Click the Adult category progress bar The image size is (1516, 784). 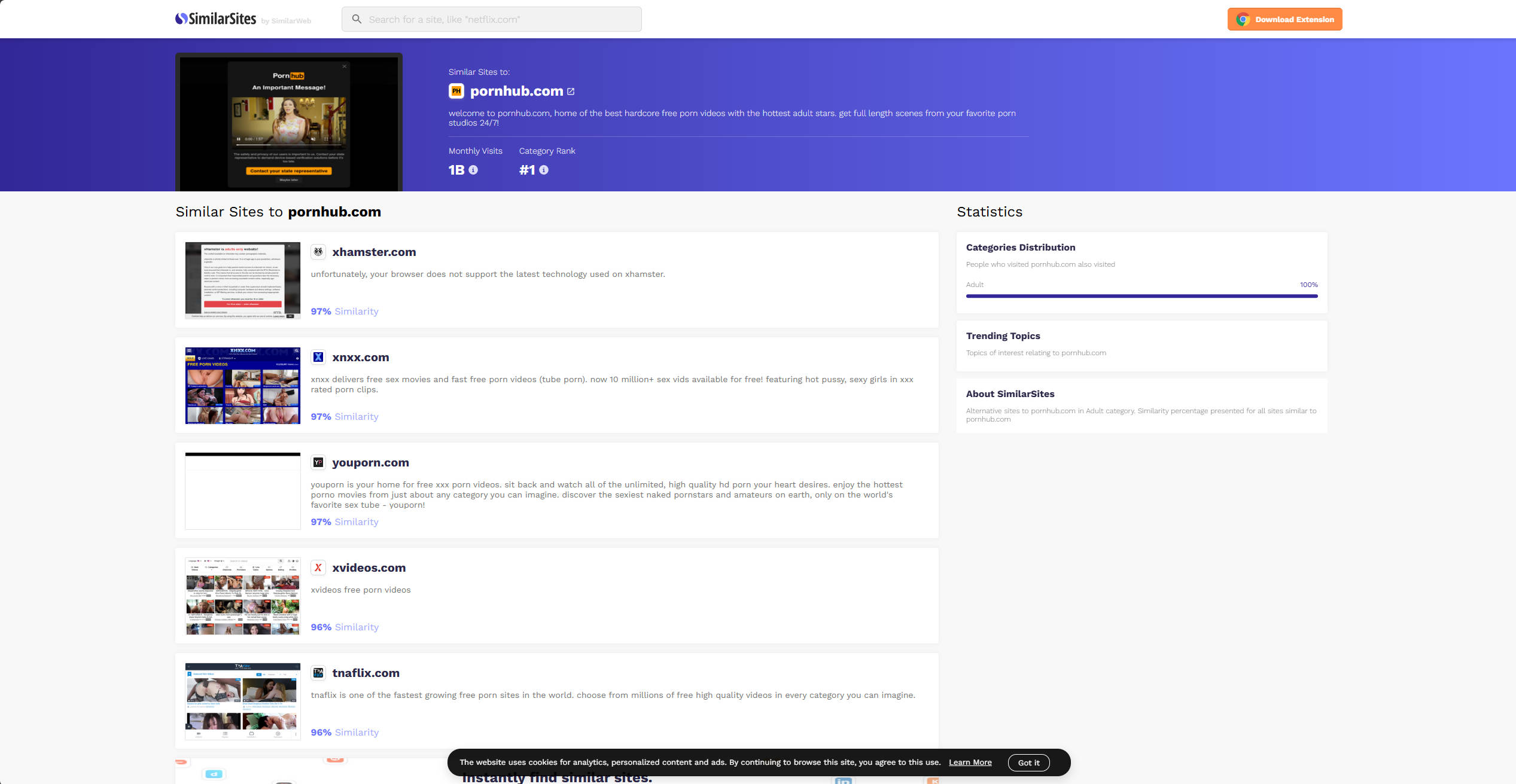1141,296
